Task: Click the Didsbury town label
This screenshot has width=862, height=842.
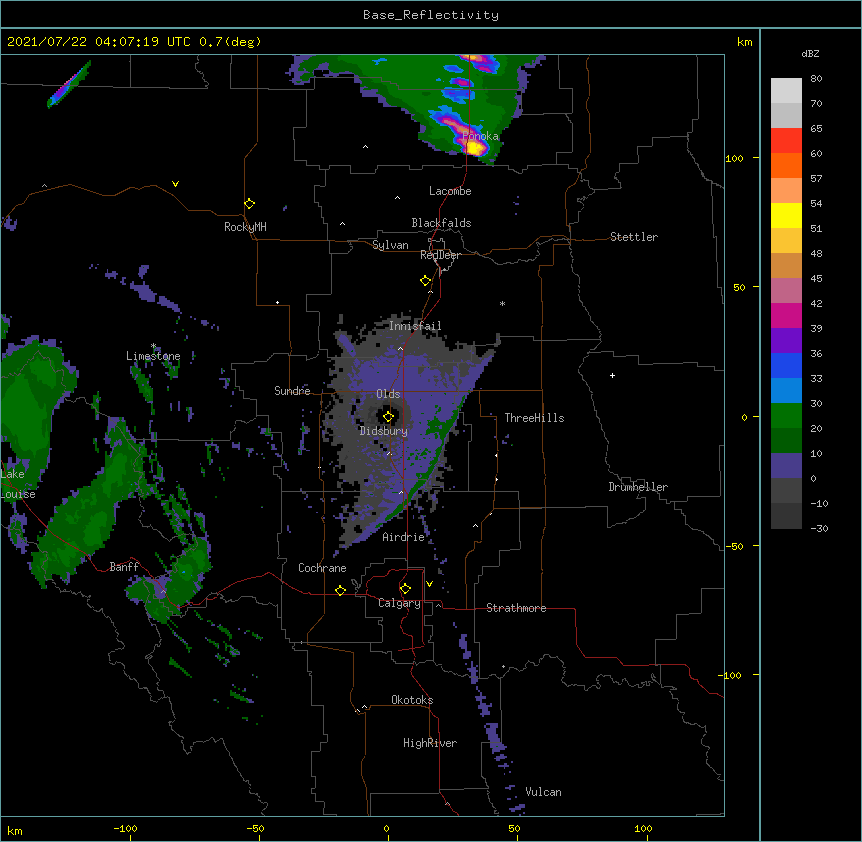Action: [x=384, y=431]
